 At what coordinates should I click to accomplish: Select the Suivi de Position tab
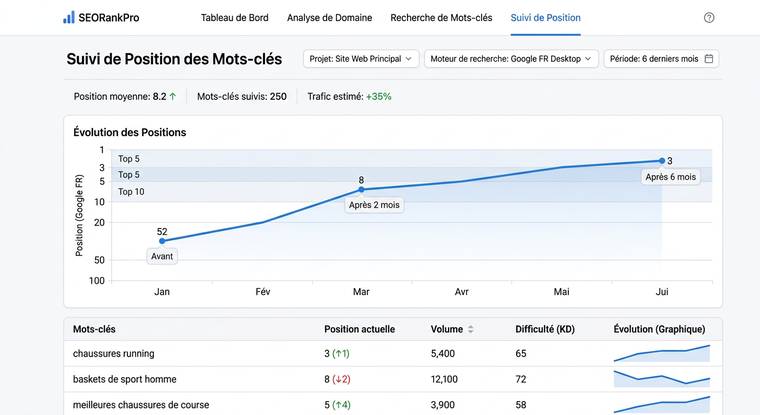[x=545, y=18]
